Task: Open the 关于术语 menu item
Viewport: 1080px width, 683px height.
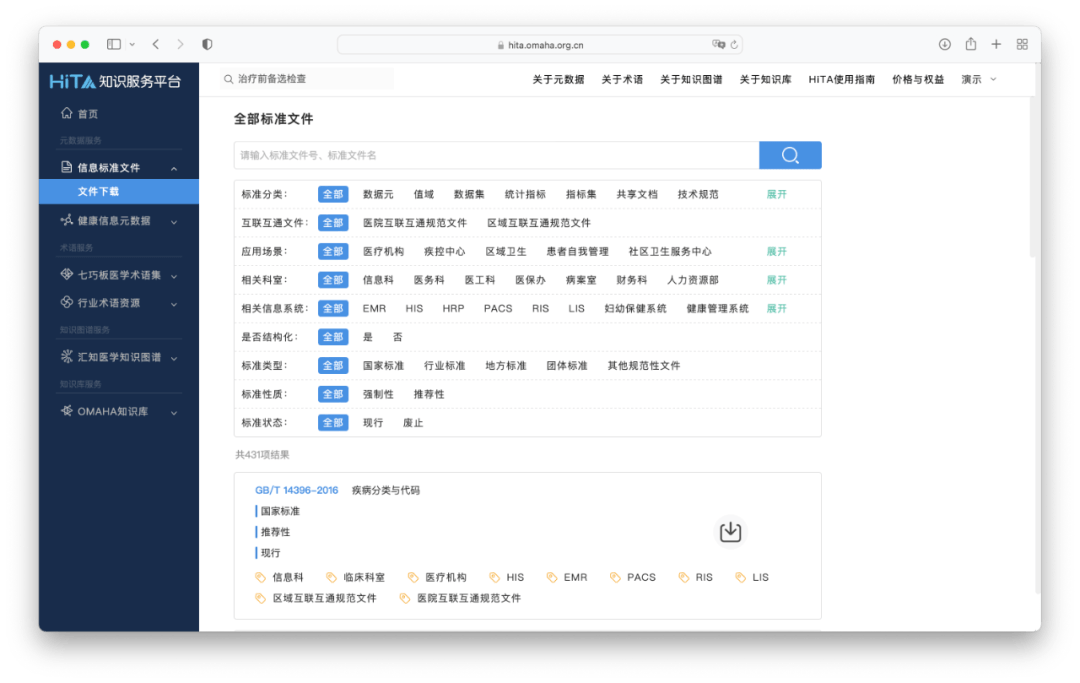Action: (x=620, y=79)
